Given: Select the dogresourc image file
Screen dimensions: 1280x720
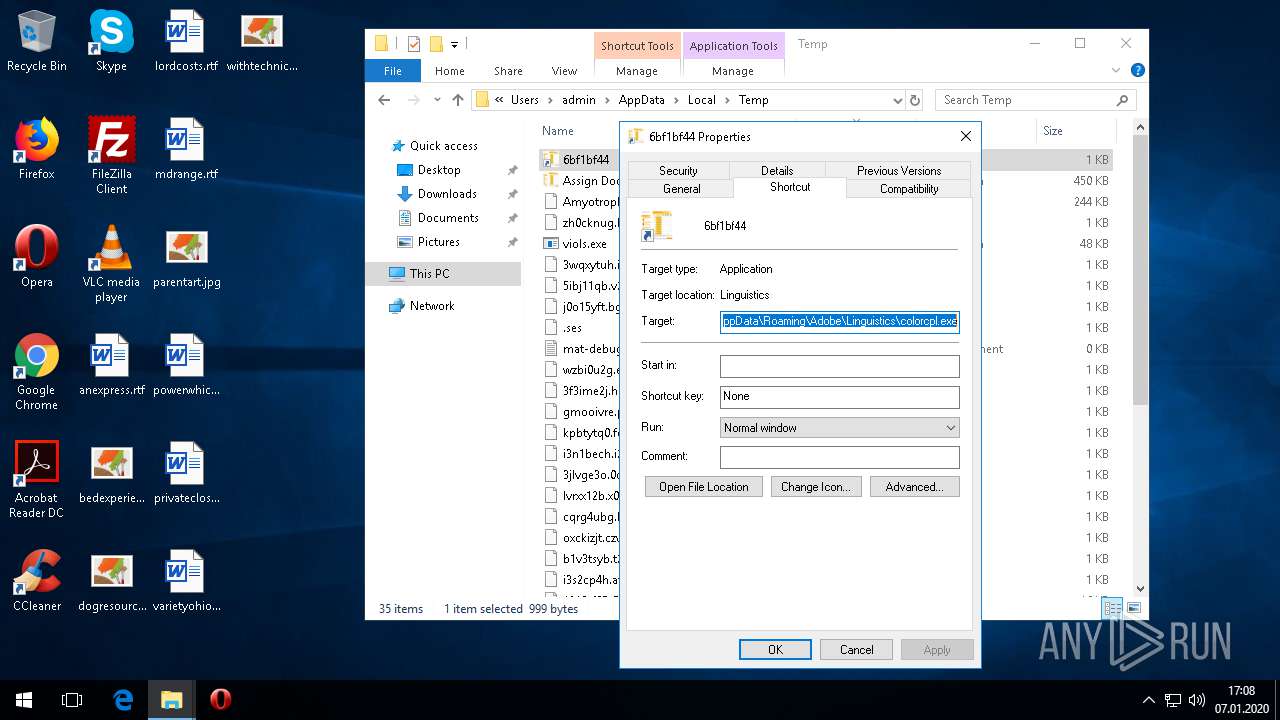Looking at the screenshot, I should 111,582.
